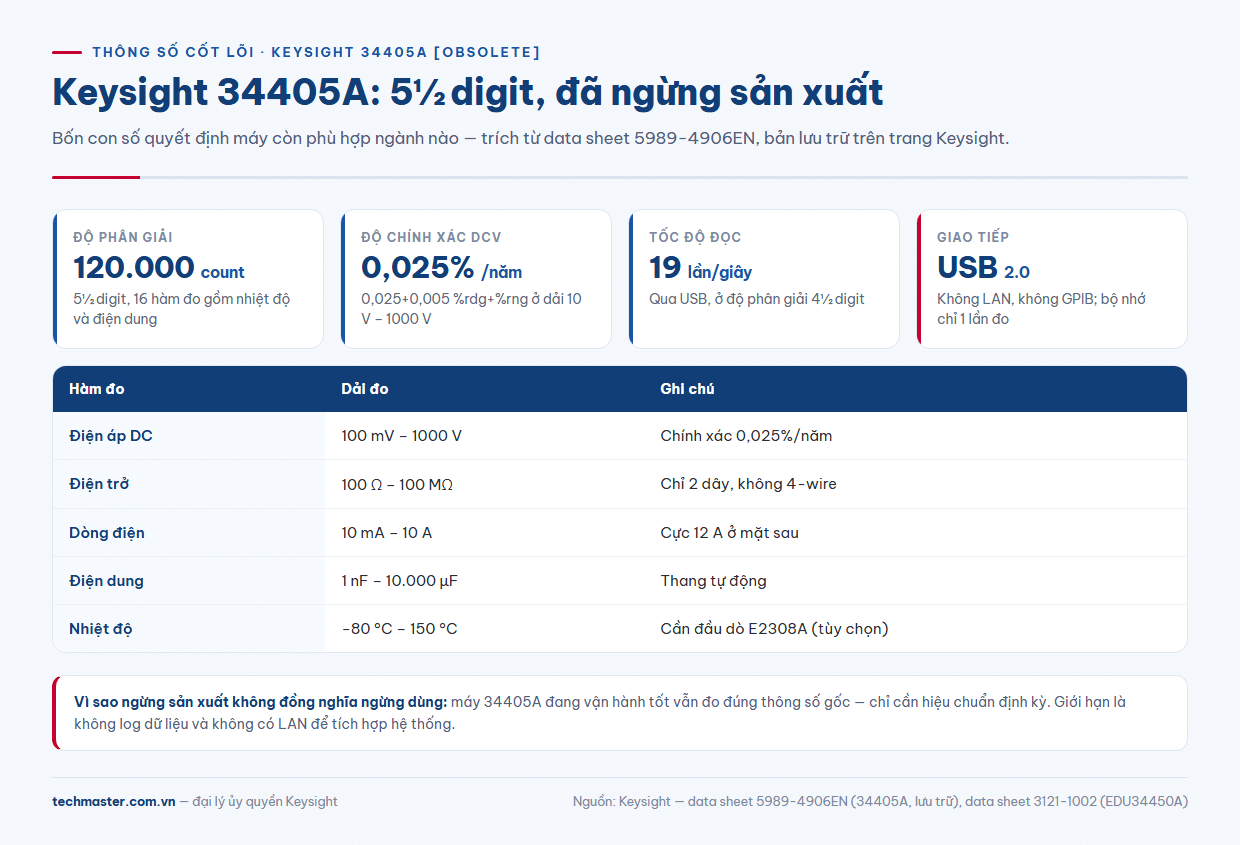Screen dimensions: 1240x845
Task: Click the 'Nguồn: Keysight' source citation in footer
Action: (880, 801)
